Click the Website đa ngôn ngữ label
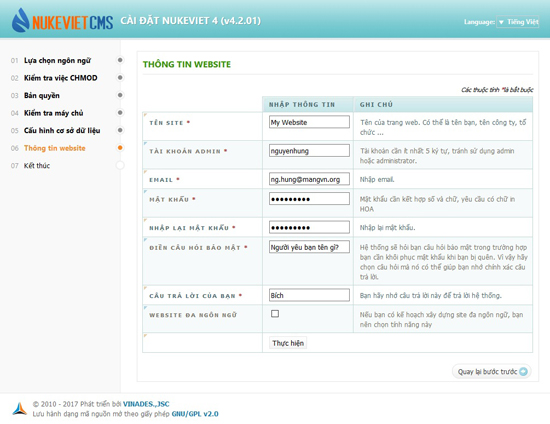 [x=193, y=315]
